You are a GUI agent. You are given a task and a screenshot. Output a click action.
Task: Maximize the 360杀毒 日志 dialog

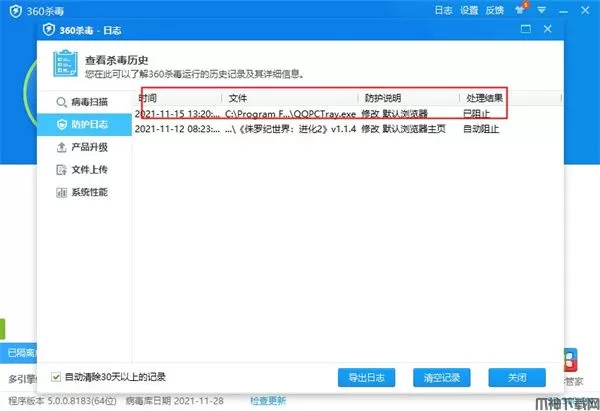[x=526, y=29]
